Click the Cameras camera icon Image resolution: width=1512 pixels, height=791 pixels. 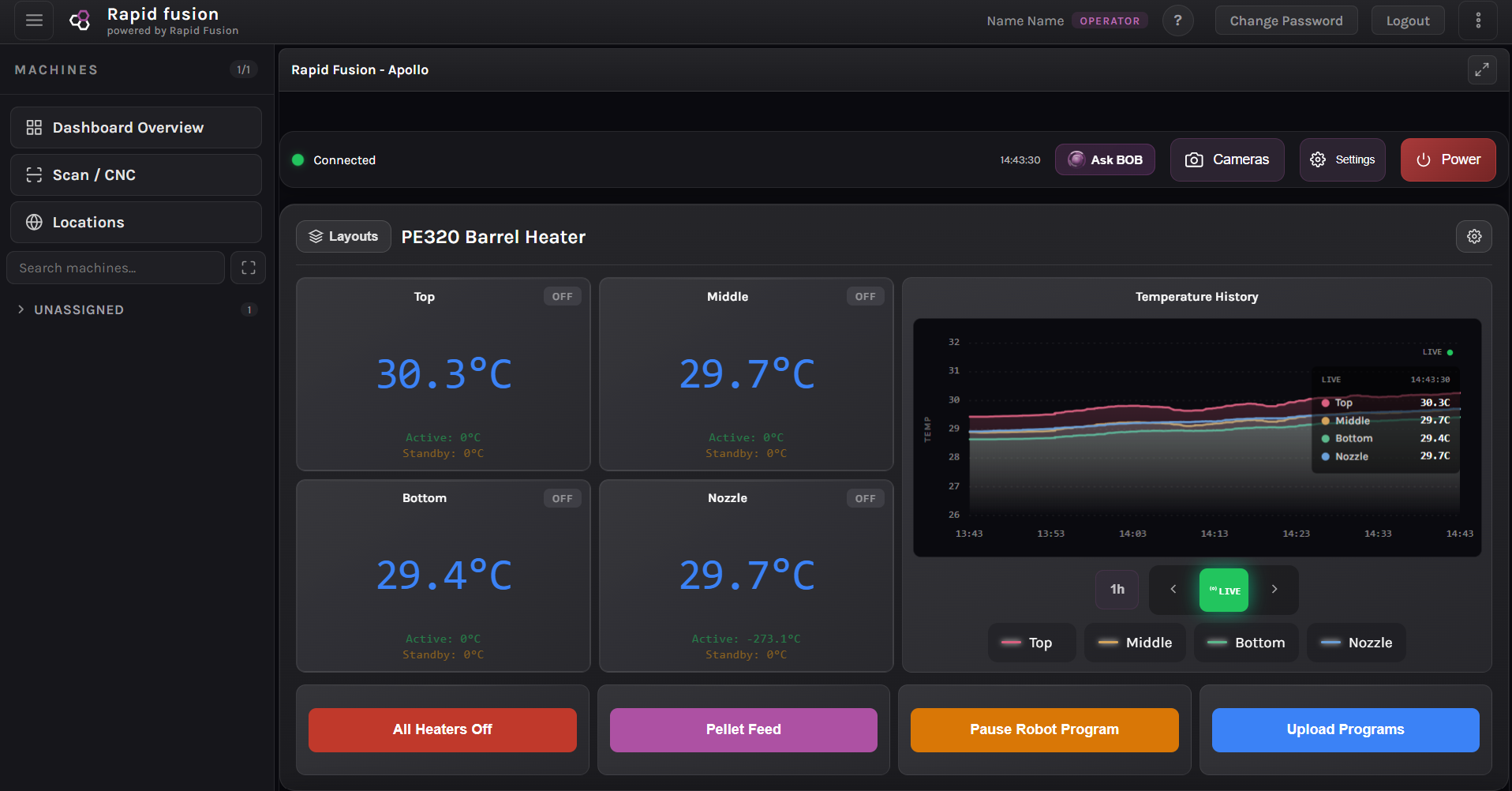click(1194, 159)
